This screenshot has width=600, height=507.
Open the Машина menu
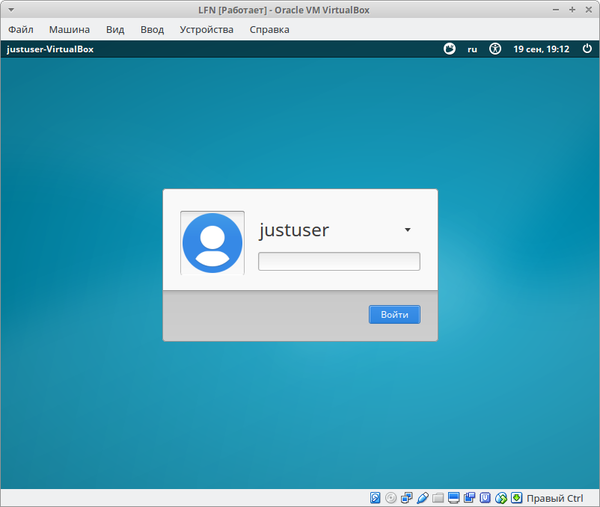click(69, 29)
